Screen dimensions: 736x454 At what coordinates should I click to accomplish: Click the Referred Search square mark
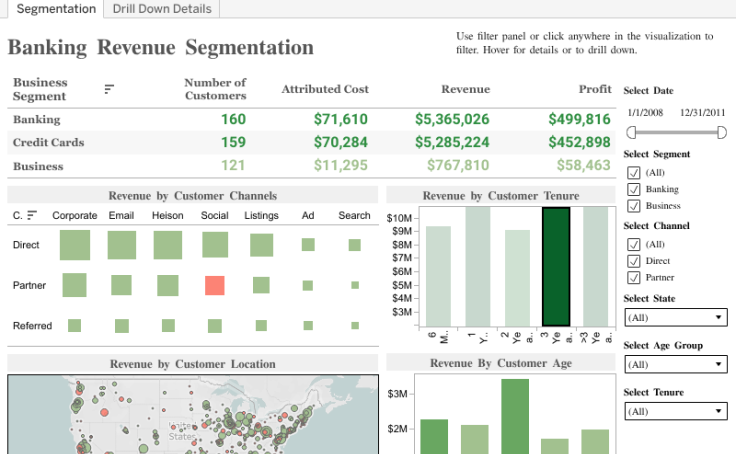pos(354,325)
